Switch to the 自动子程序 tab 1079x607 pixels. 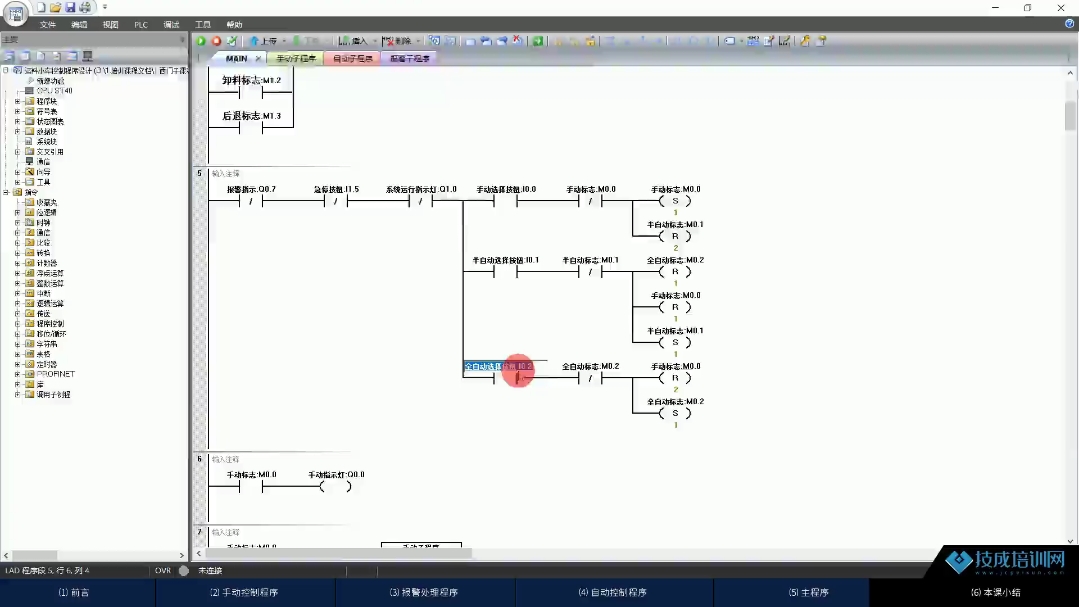[x=352, y=58]
